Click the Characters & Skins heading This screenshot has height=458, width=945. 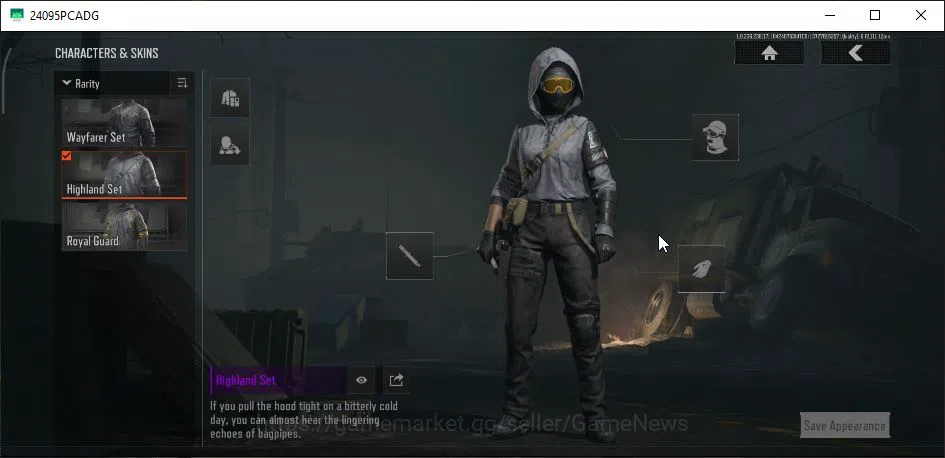(107, 53)
